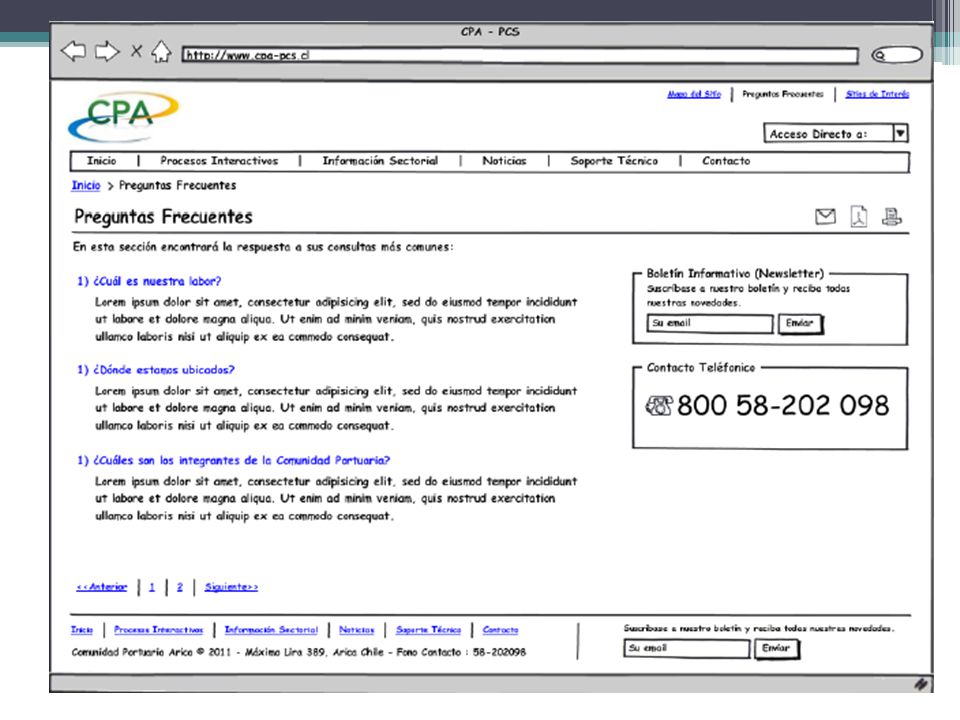Click footer Contacto link

point(500,630)
